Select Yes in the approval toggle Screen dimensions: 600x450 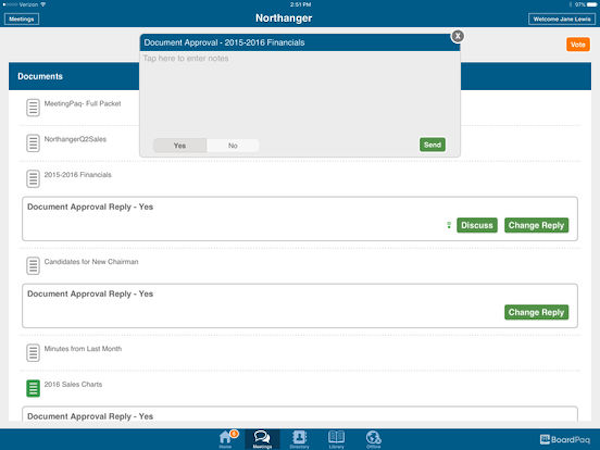coord(180,145)
